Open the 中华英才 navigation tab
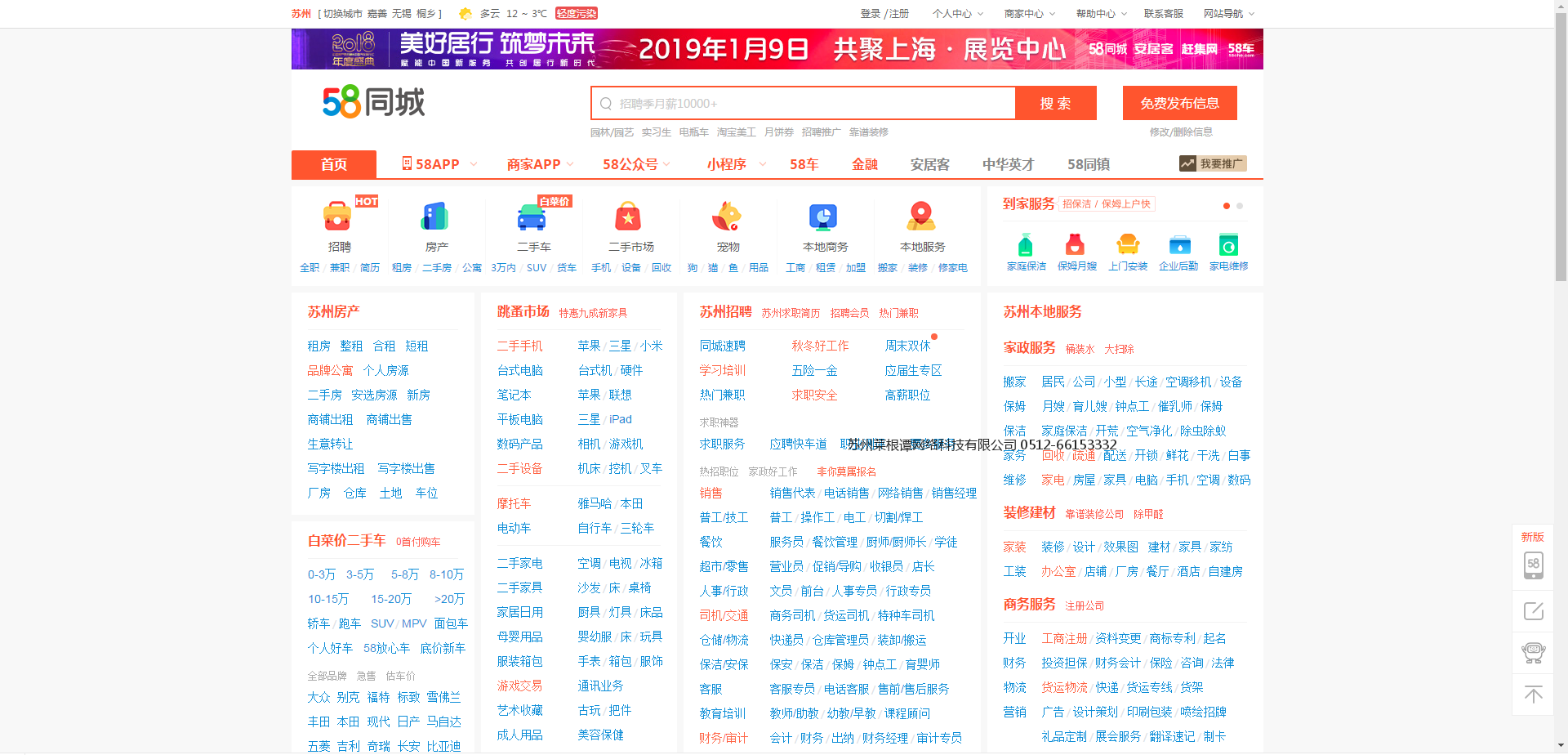Screen dimensions: 1568x755 pos(1008,164)
